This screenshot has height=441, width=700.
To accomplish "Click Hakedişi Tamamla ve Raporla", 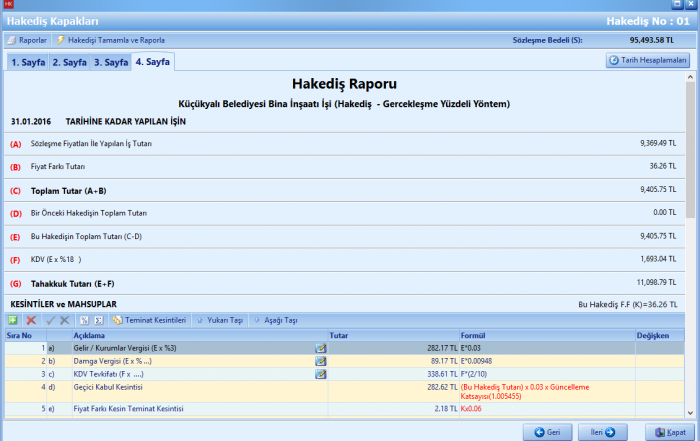I will (x=110, y=40).
